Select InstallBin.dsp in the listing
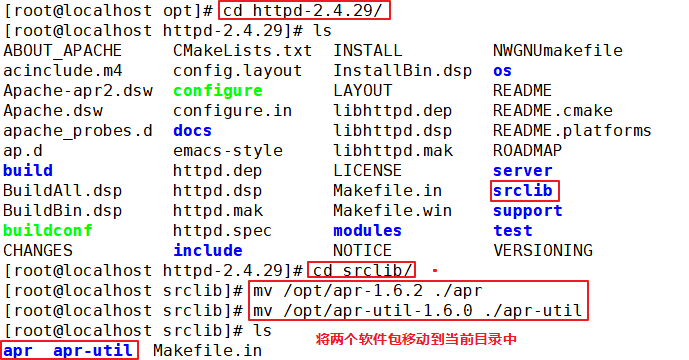This screenshot has height=360, width=689. 403,71
